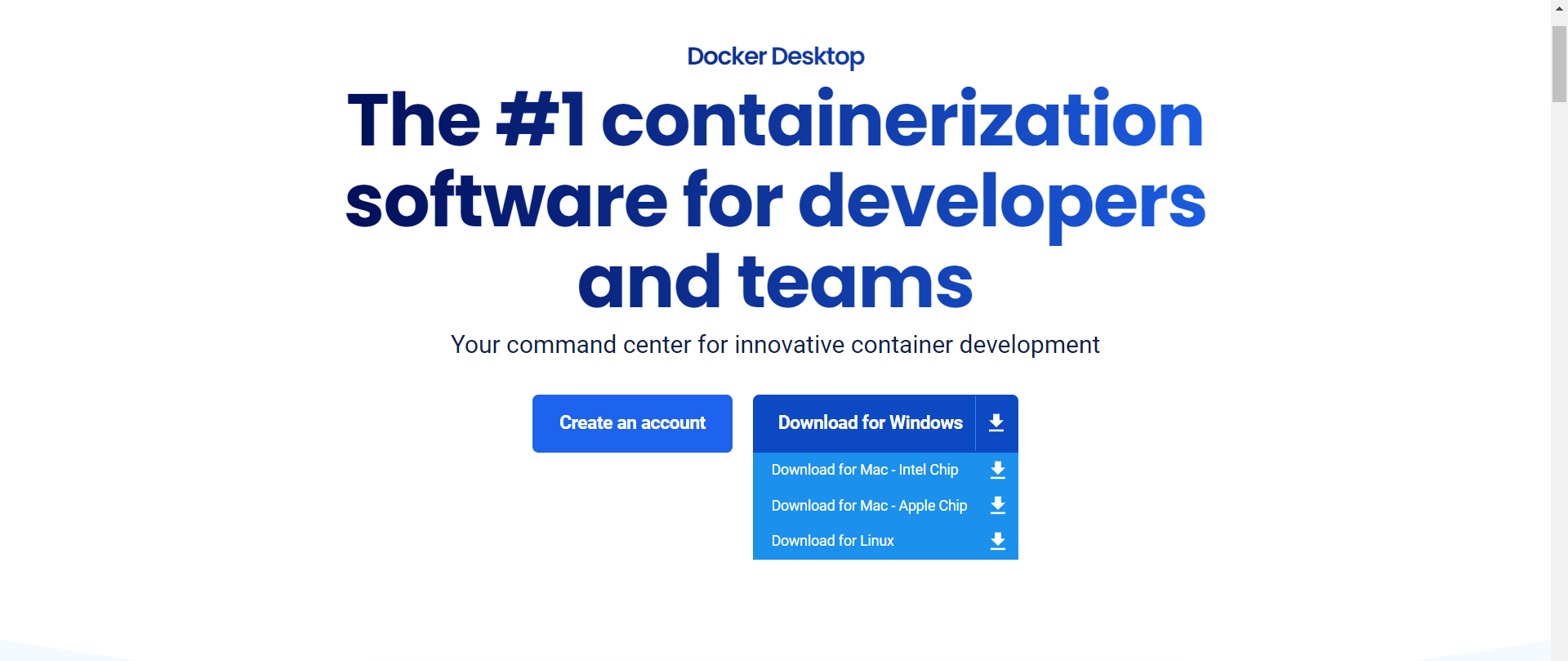Screen dimensions: 1568x661
Task: Click the Create an account button
Action: point(632,423)
